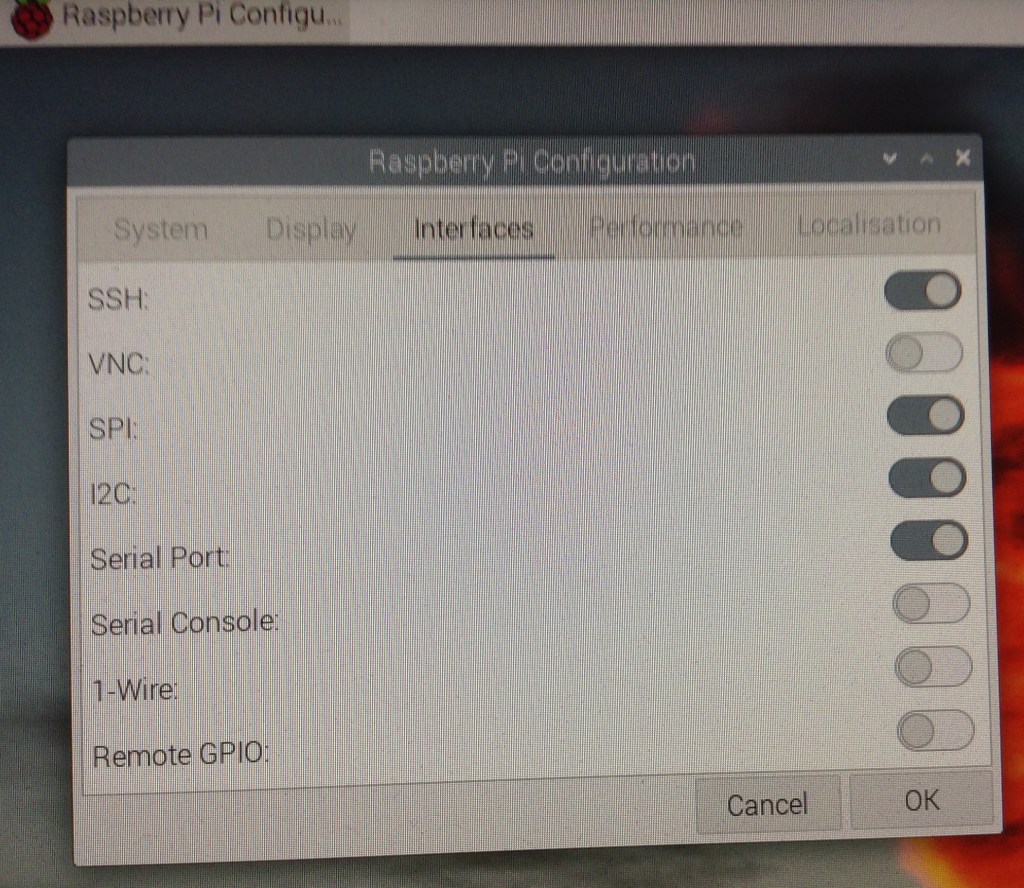Image resolution: width=1024 pixels, height=888 pixels.
Task: Switch to the System tab
Action: pyautogui.click(x=160, y=230)
